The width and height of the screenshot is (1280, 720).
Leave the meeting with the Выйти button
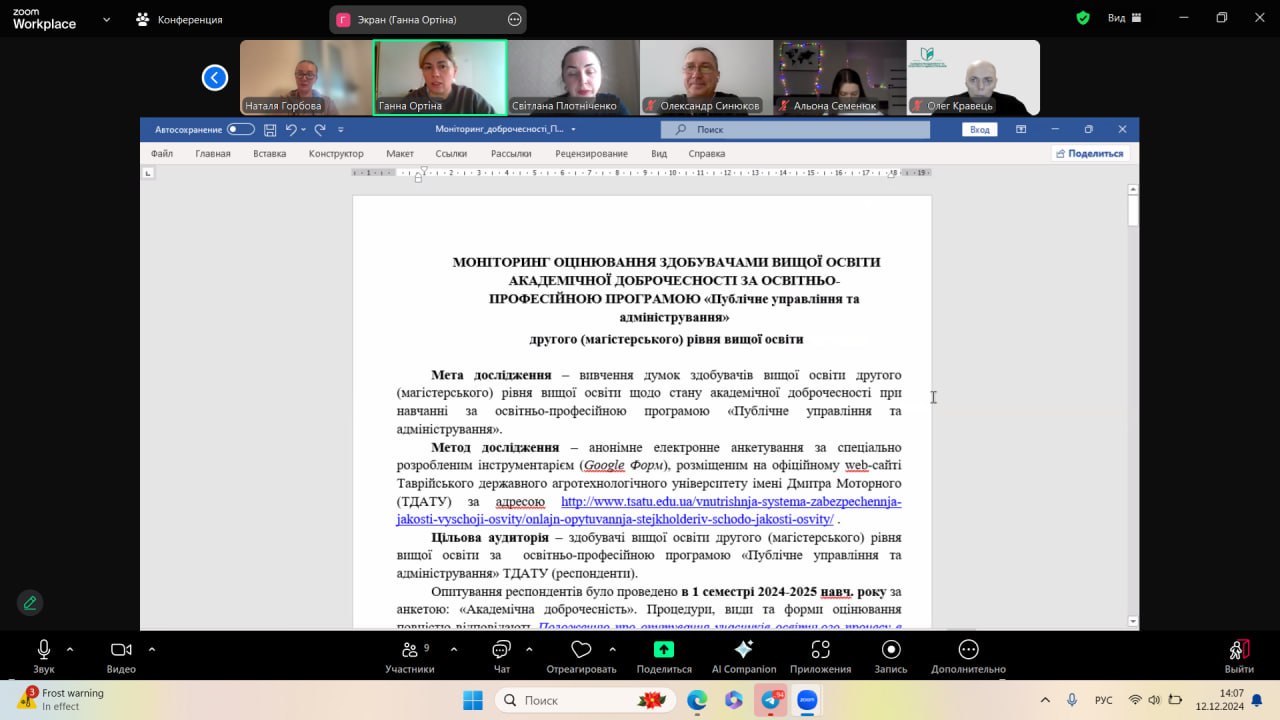click(x=1239, y=656)
